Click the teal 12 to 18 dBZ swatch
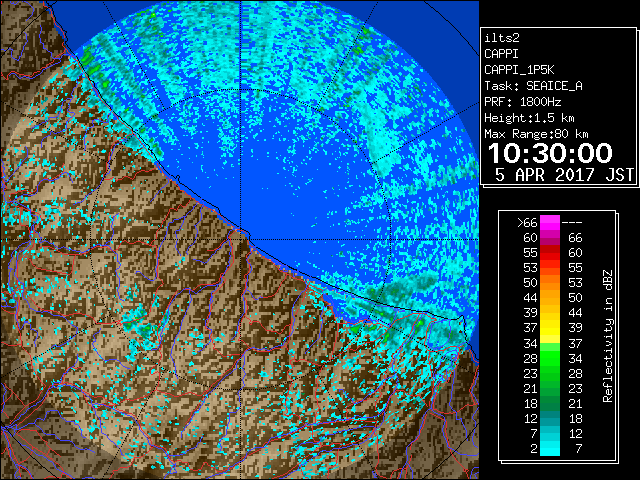Screen dimensions: 640x480 550,418
